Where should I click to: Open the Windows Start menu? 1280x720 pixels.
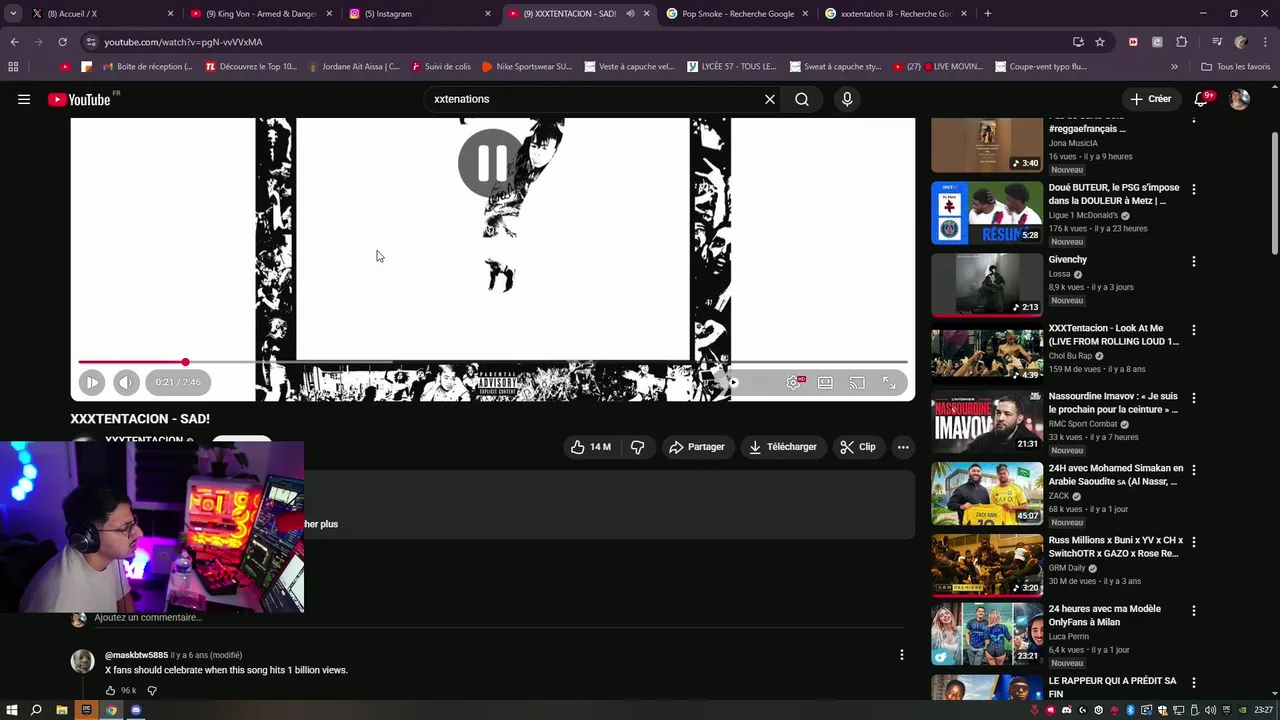click(12, 710)
